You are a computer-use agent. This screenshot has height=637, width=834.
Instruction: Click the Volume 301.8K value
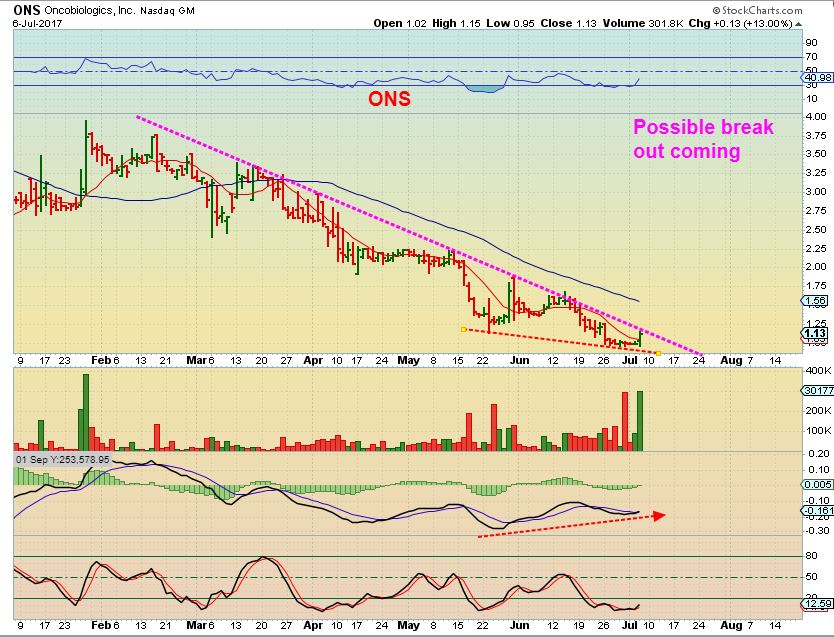pos(643,23)
